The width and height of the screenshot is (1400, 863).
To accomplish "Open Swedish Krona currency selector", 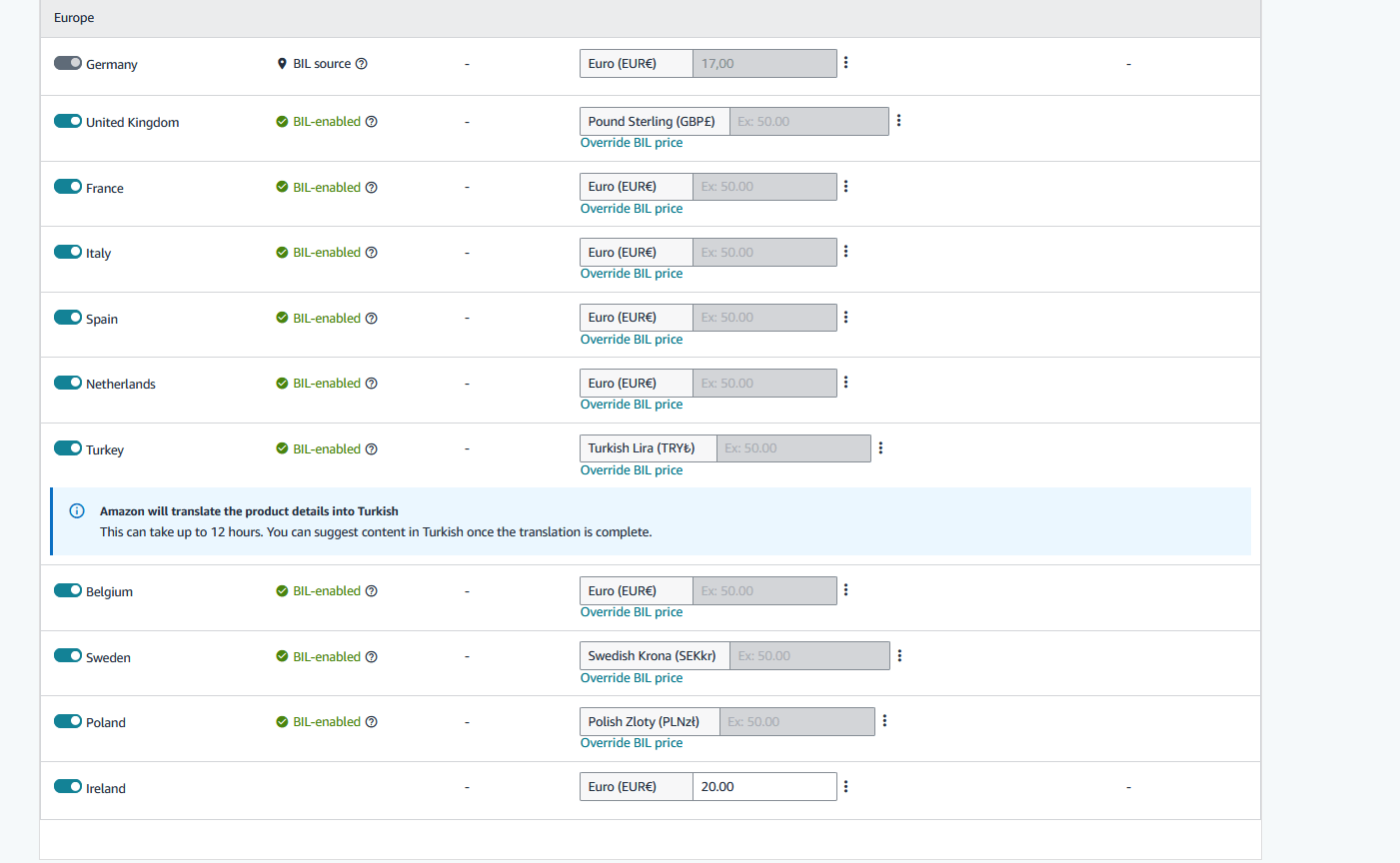I will (x=655, y=656).
